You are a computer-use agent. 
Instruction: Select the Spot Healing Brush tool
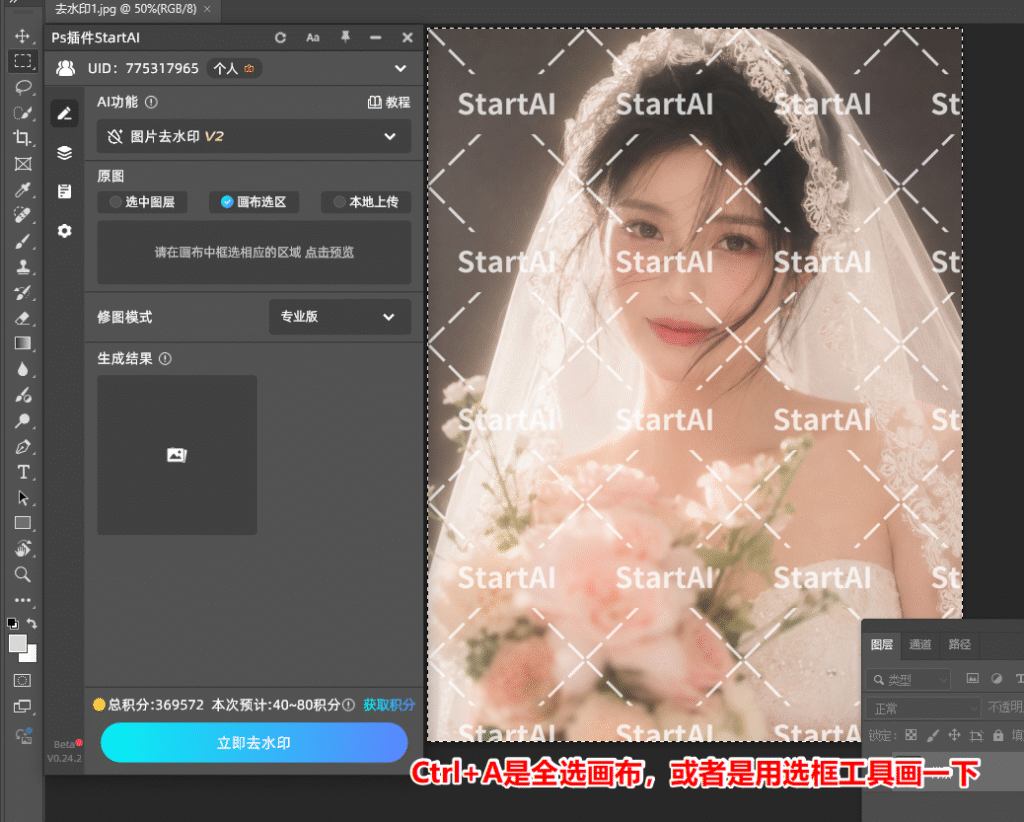point(23,215)
